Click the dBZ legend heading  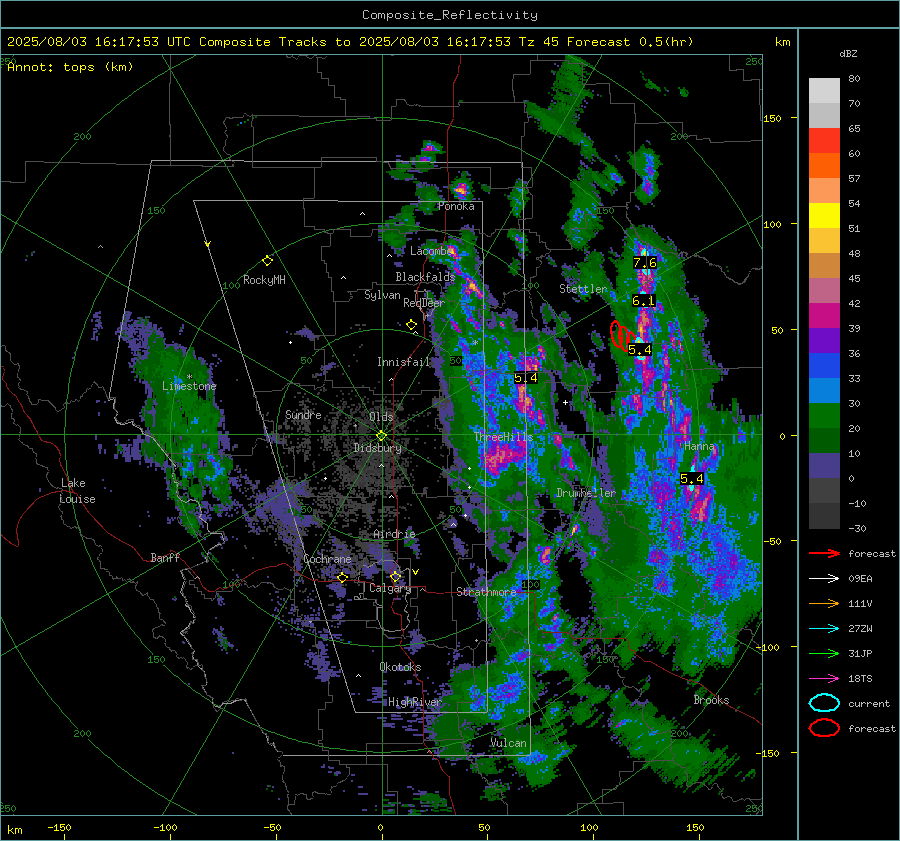point(848,53)
